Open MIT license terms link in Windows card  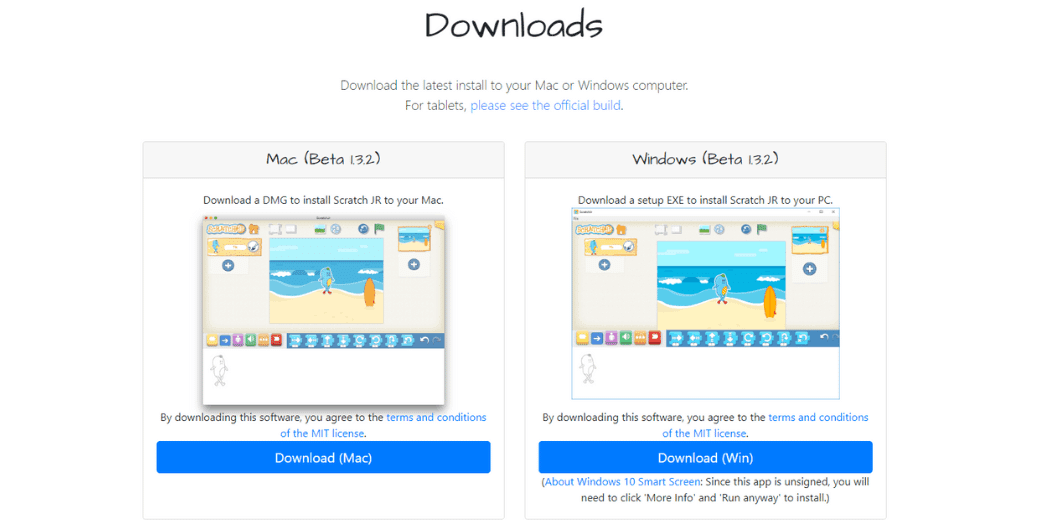click(x=765, y=425)
